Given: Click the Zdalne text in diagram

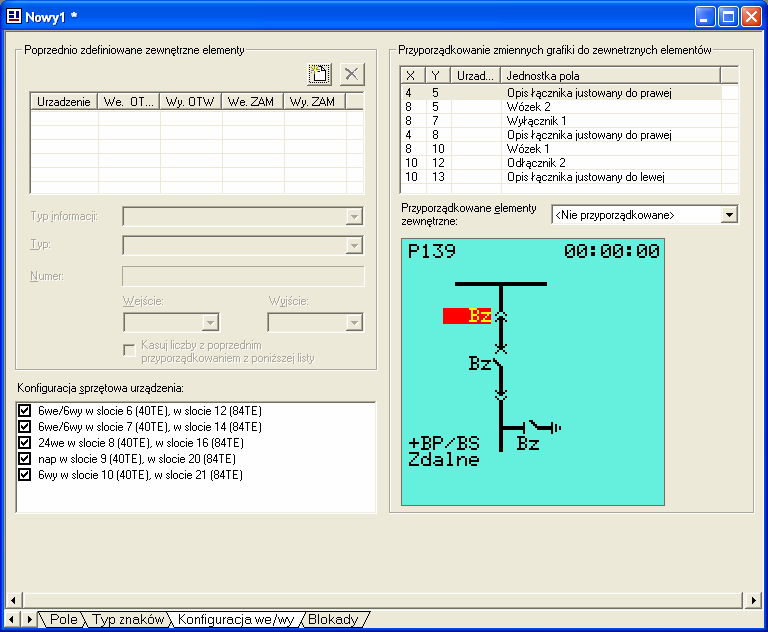Looking at the screenshot, I should pos(444,459).
